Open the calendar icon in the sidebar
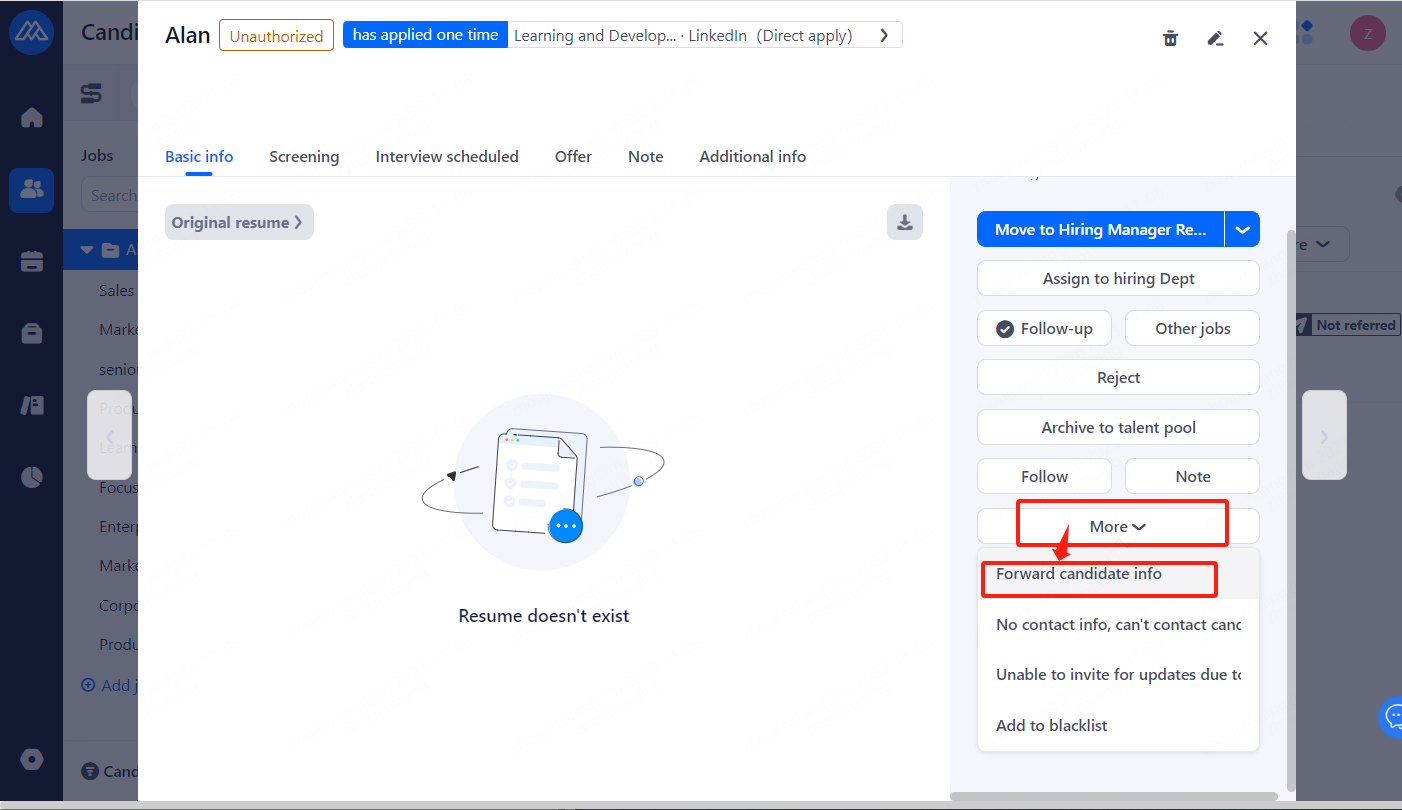 pyautogui.click(x=32, y=262)
